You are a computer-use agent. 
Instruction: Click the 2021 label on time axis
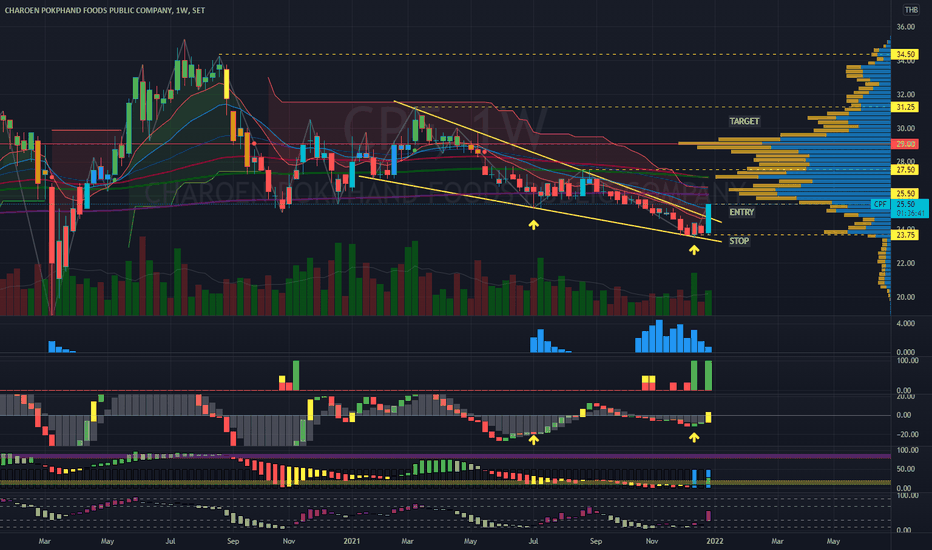pos(352,542)
